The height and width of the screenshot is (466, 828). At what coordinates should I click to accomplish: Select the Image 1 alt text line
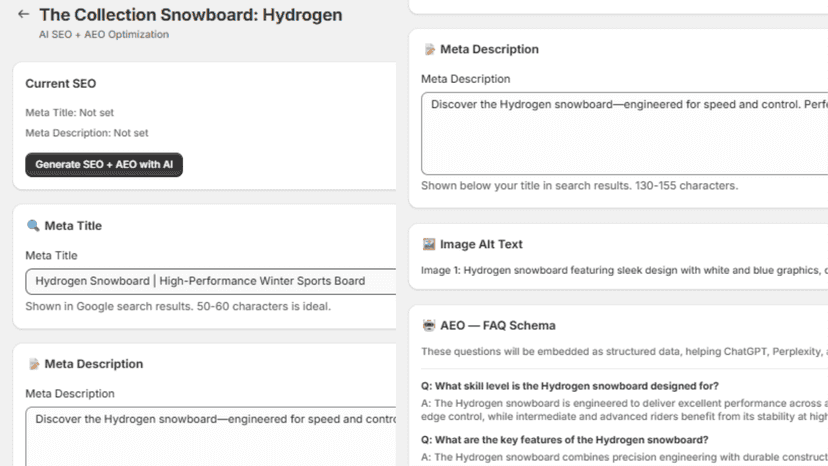point(624,271)
